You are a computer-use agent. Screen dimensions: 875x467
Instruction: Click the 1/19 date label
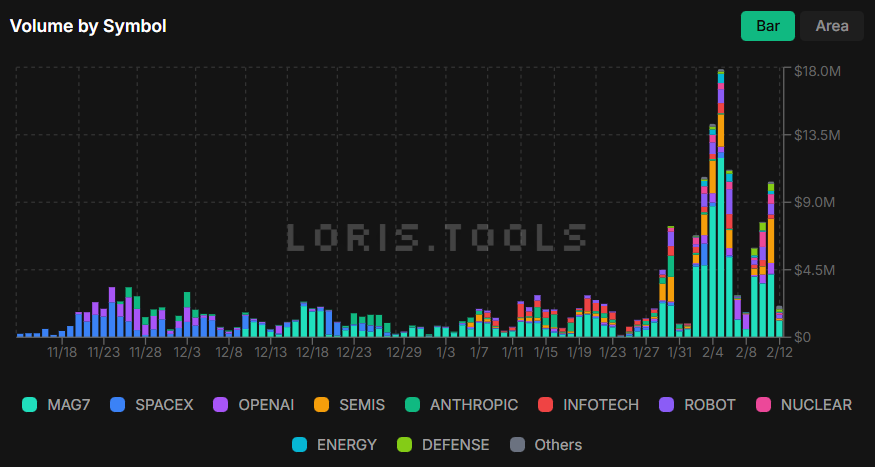580,352
